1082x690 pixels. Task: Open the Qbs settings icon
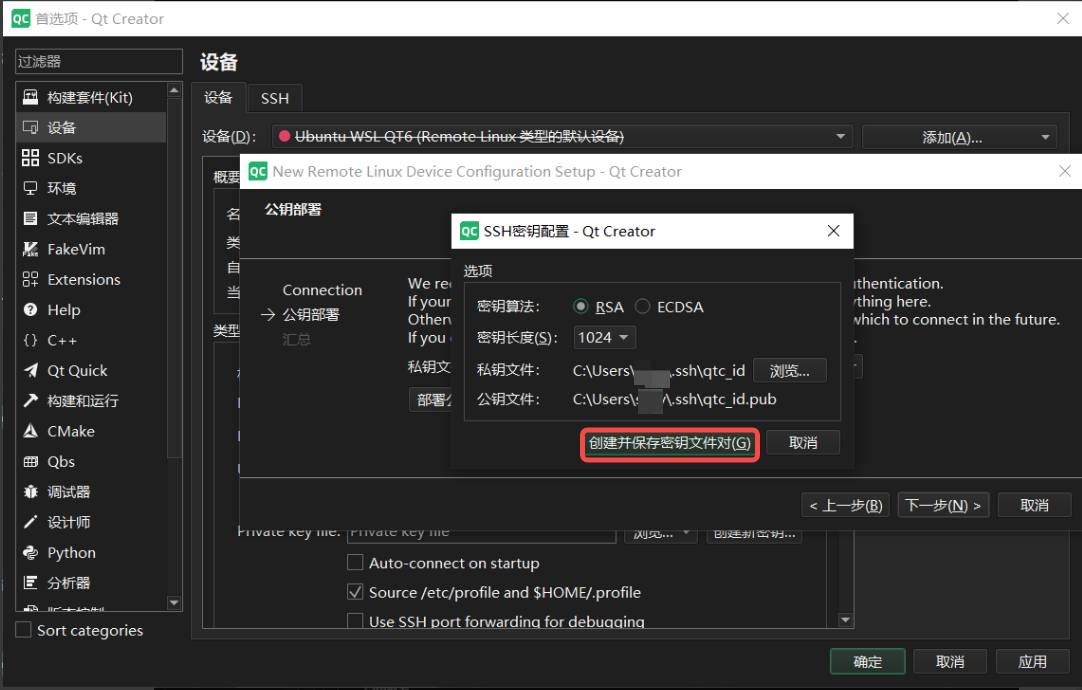30,462
